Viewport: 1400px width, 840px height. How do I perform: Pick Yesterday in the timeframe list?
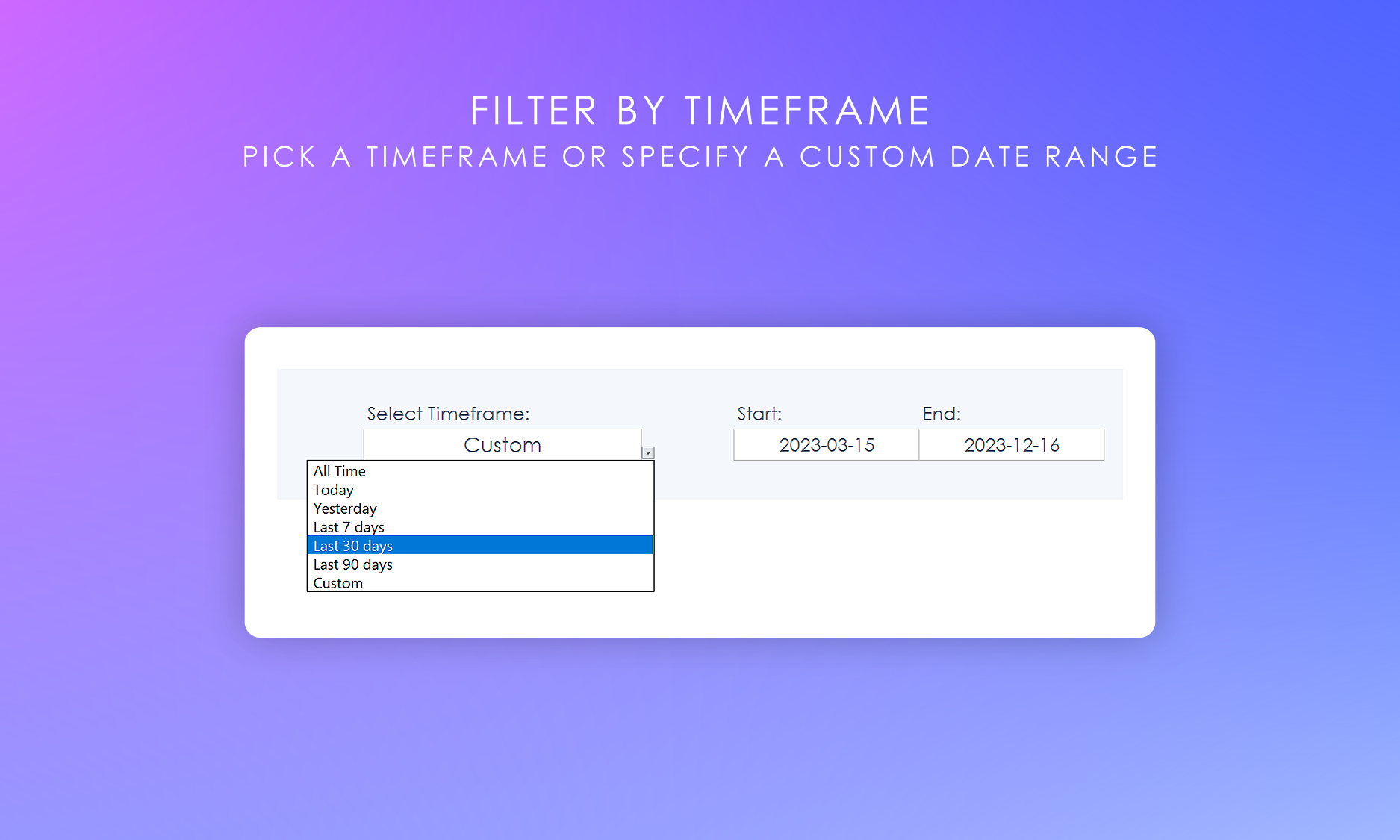[345, 508]
